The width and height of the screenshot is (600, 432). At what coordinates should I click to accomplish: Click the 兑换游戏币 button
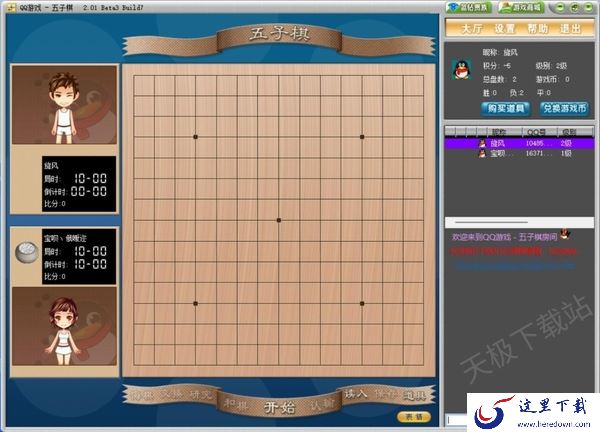tap(564, 108)
